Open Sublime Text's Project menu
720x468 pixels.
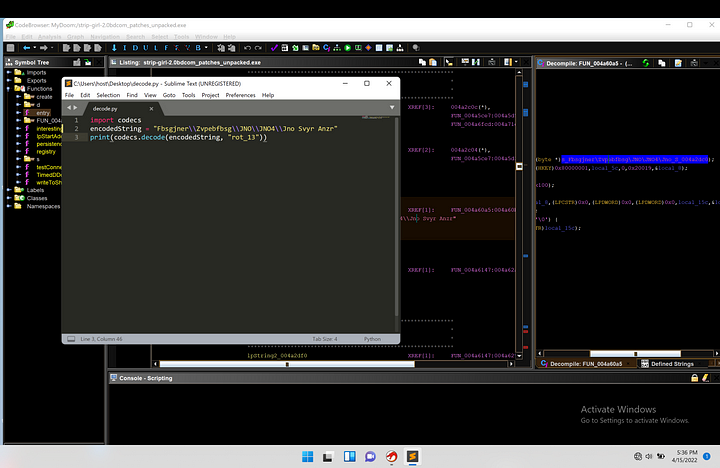210,95
